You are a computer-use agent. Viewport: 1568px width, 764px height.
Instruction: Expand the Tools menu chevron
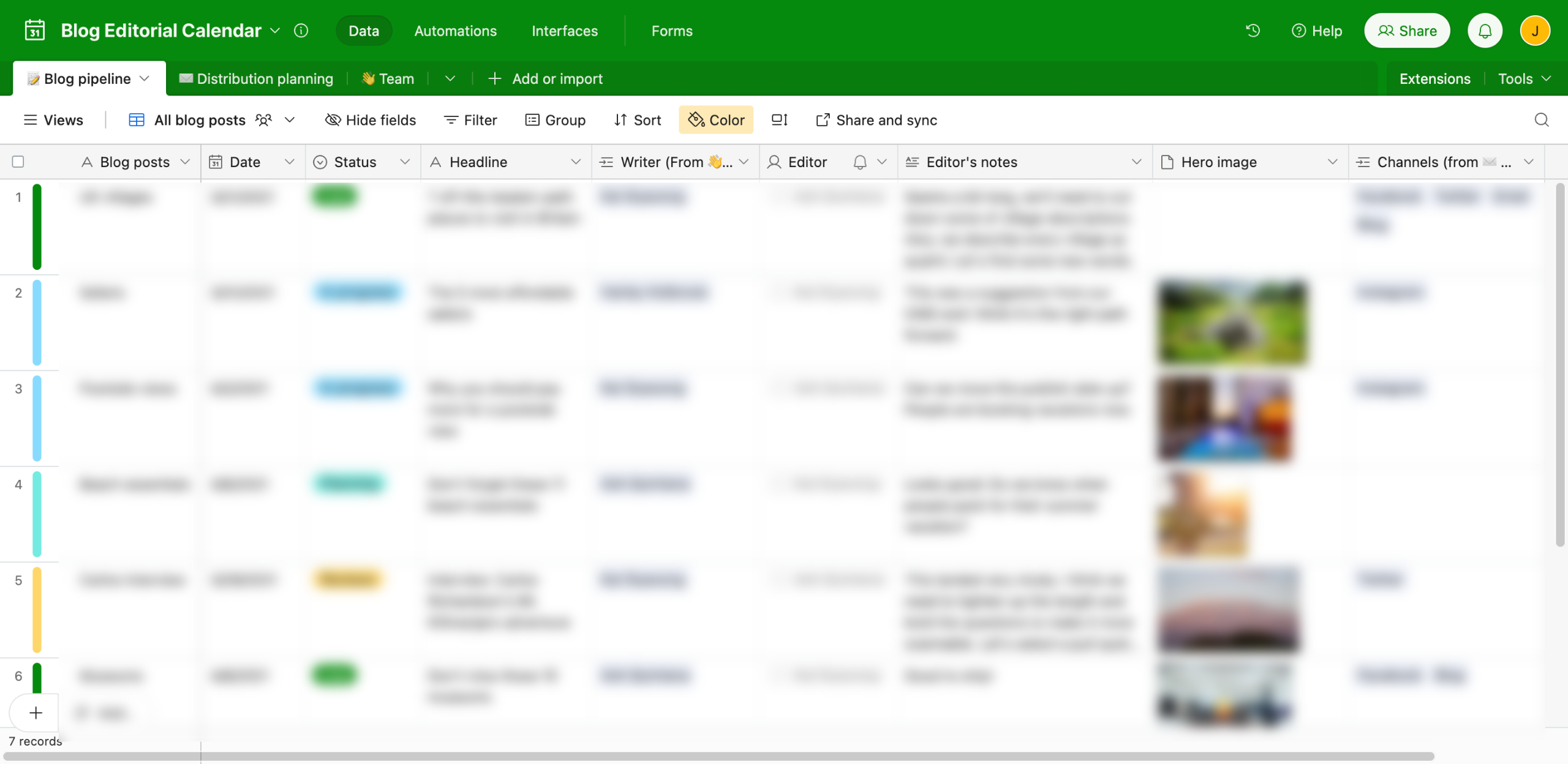click(x=1546, y=79)
